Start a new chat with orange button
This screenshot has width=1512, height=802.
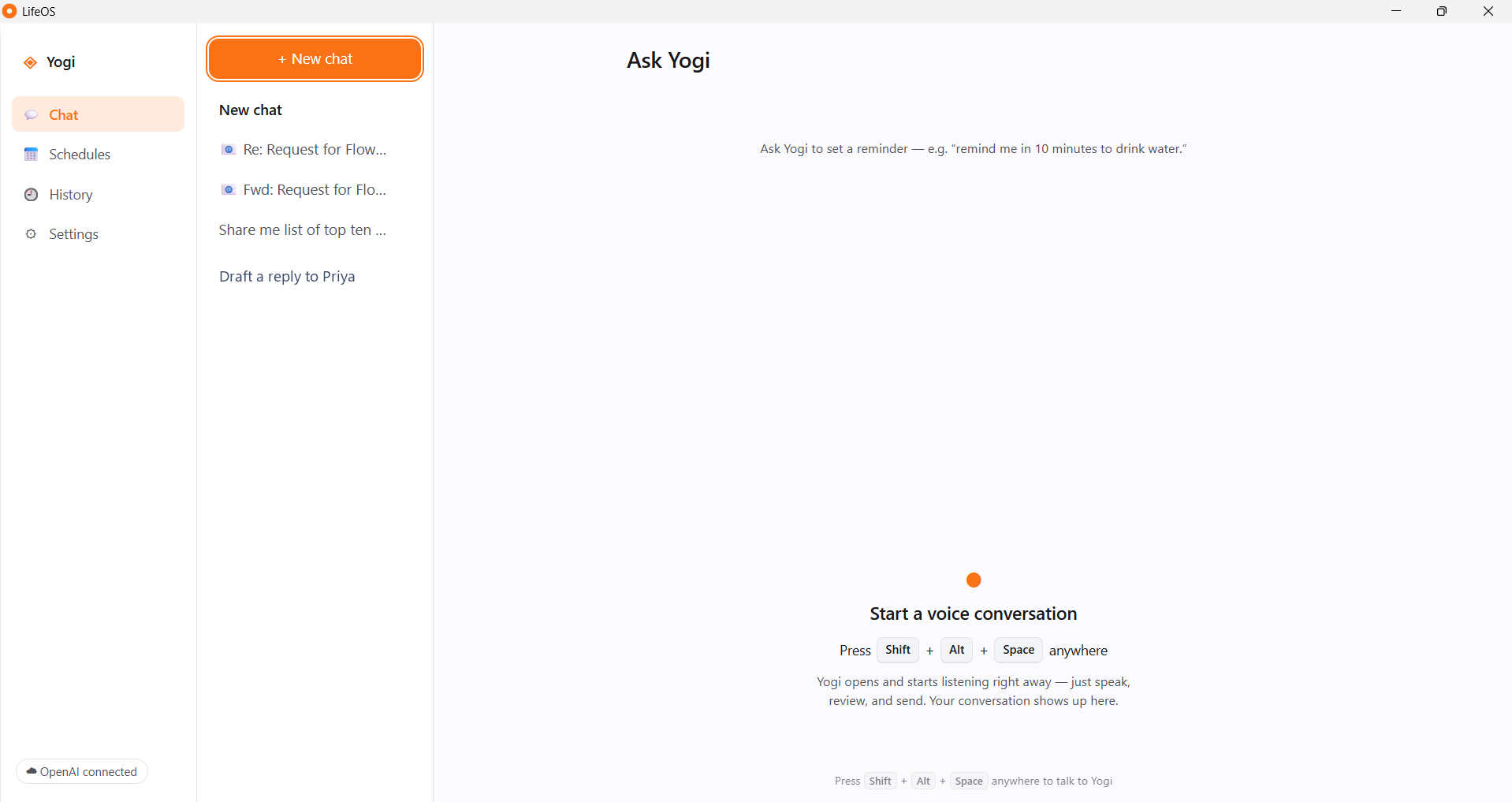coord(315,59)
